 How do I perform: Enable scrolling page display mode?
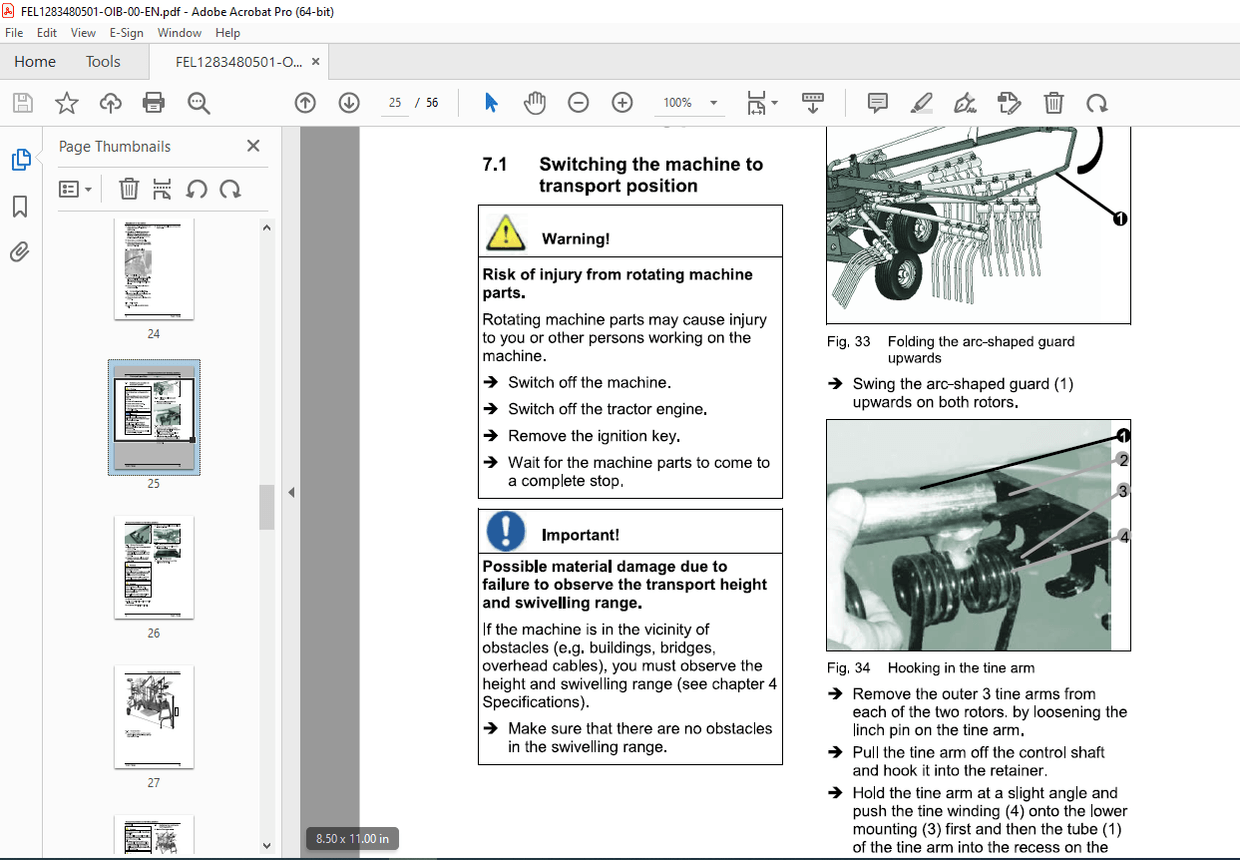point(813,102)
